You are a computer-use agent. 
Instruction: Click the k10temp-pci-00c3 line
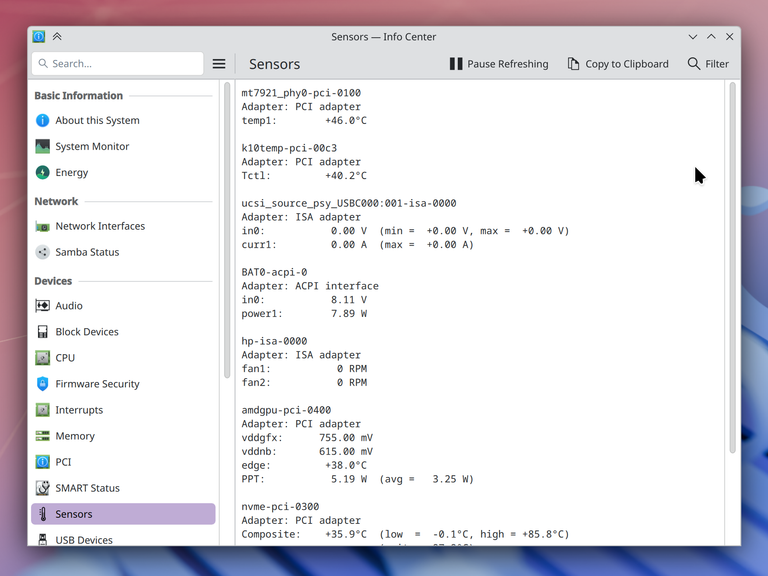tap(289, 148)
